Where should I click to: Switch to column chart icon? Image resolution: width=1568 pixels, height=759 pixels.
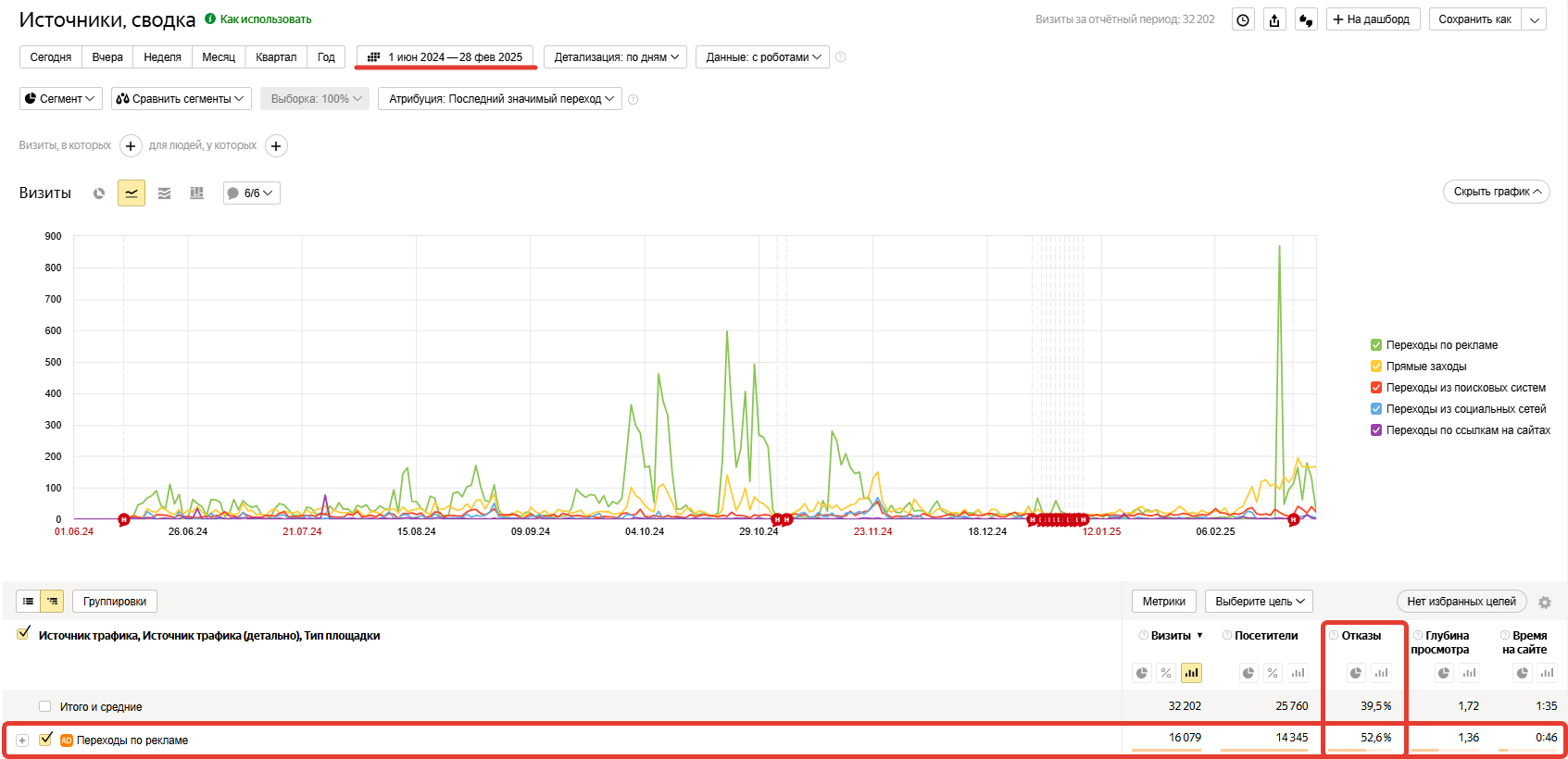click(196, 193)
